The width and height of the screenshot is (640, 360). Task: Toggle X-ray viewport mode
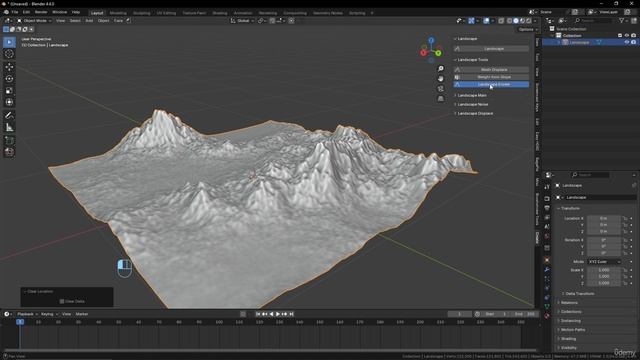point(501,20)
